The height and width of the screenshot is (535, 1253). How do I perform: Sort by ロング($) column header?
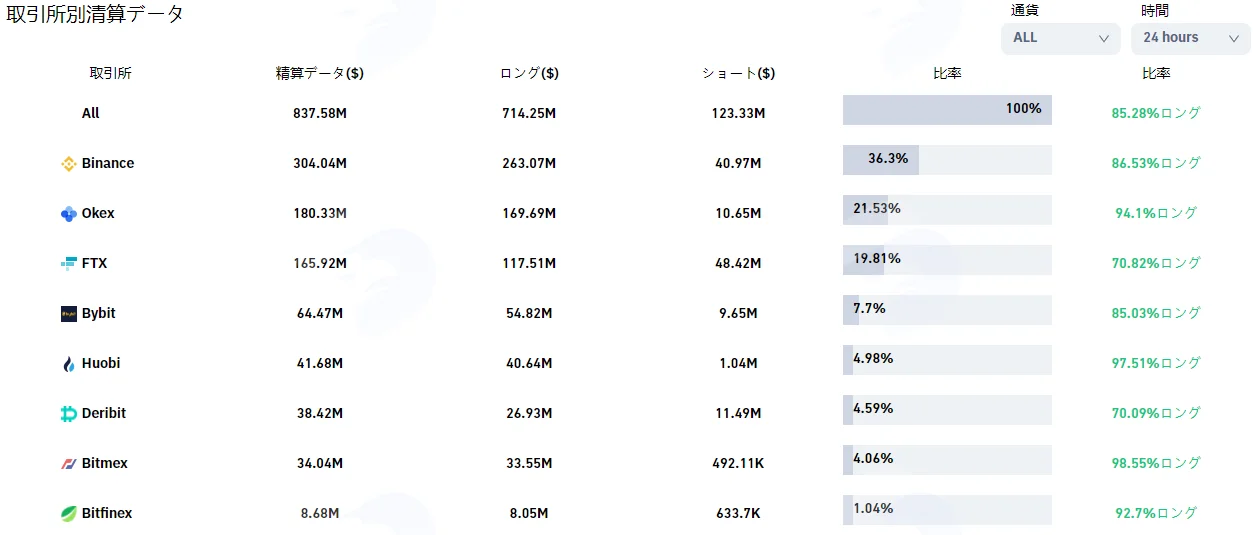click(529, 73)
